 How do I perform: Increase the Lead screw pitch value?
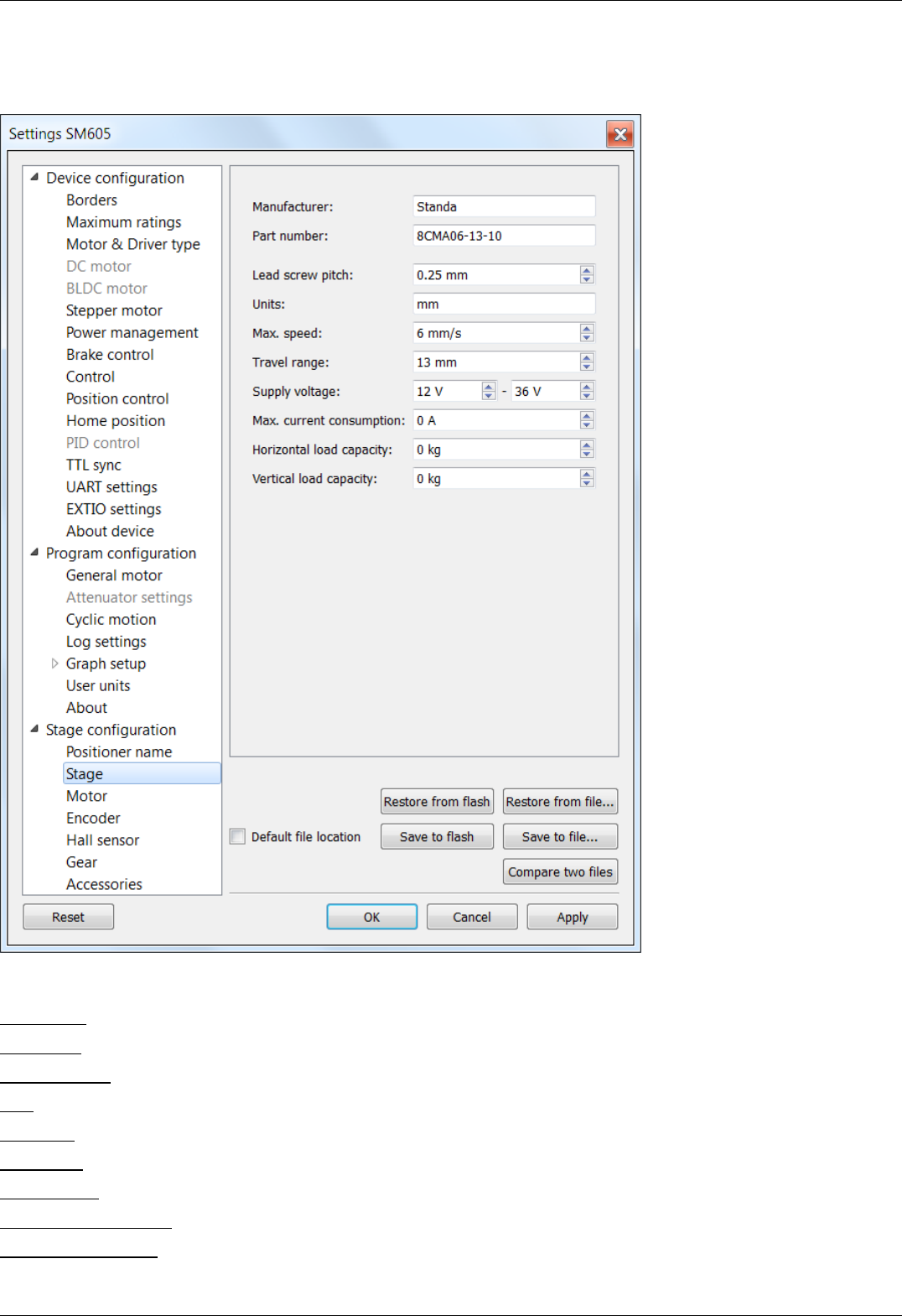587,270
